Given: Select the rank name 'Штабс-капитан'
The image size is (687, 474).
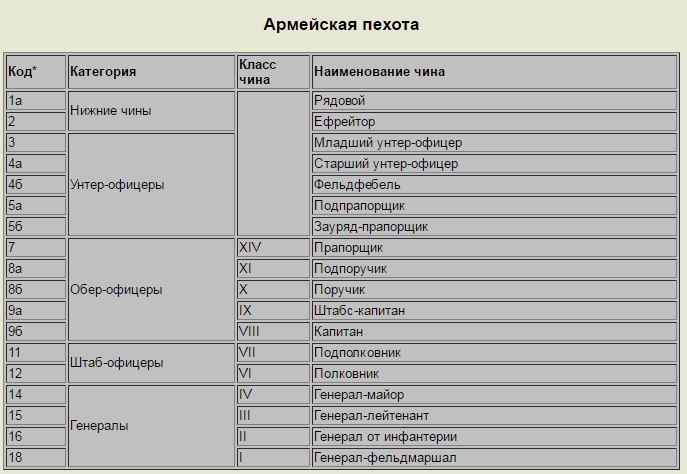Looking at the screenshot, I should 494,311.
